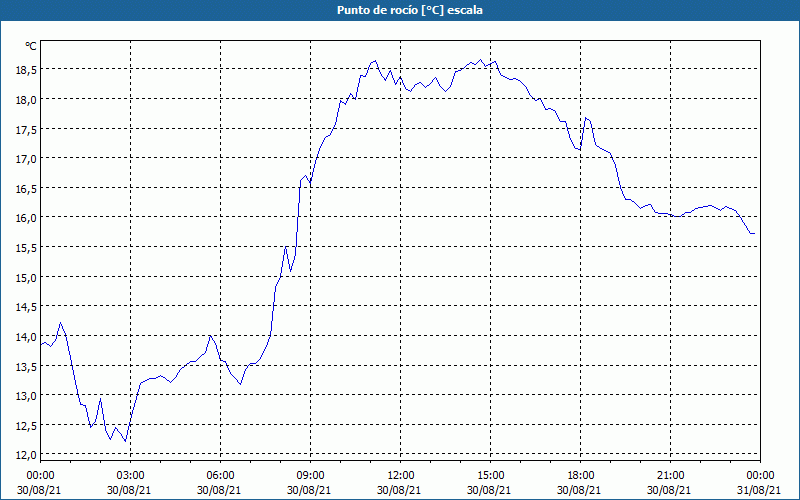This screenshot has width=800, height=500.
Task: Click the 16,5 y-axis value
Action: click(26, 189)
